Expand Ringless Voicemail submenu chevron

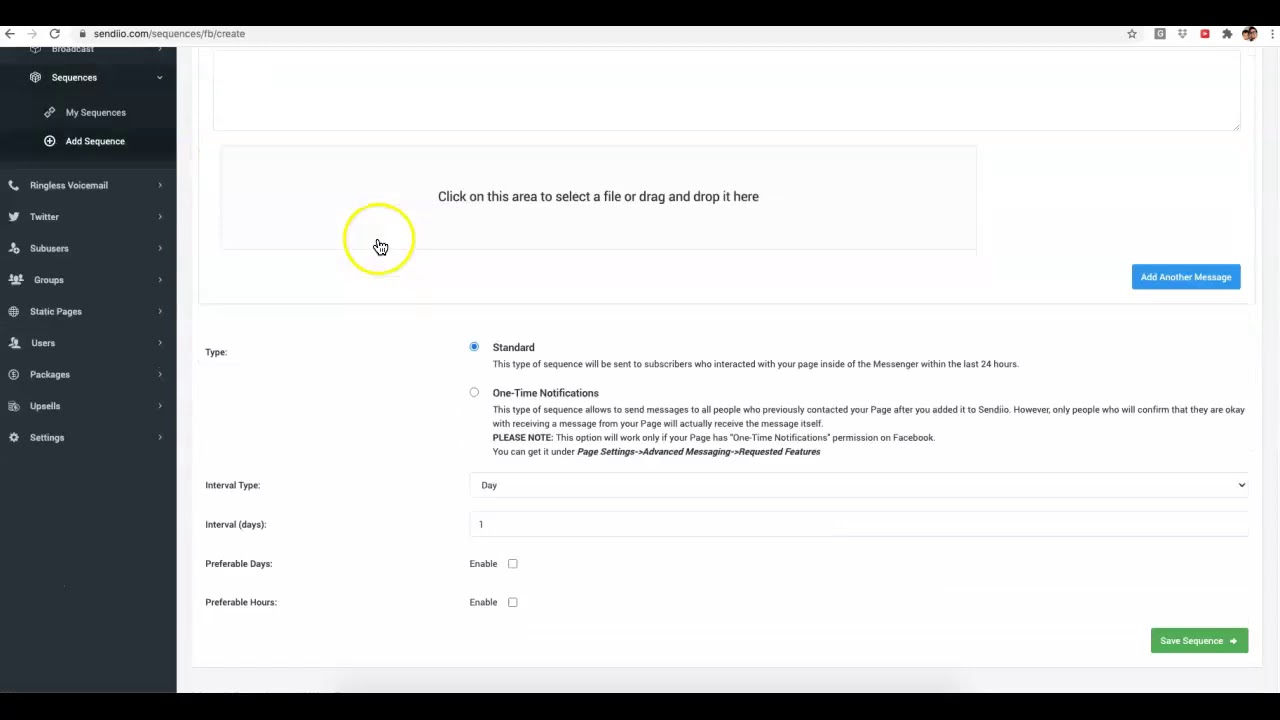160,185
